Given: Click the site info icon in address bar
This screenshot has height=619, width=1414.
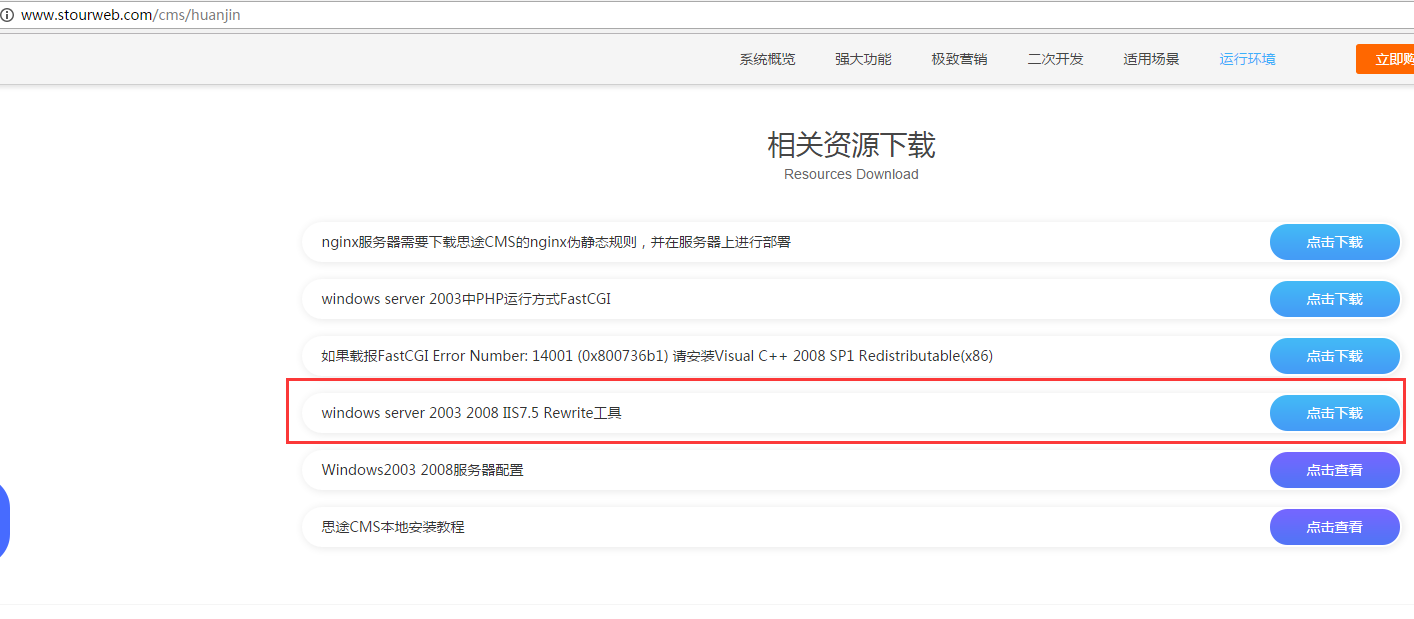Looking at the screenshot, I should [x=7, y=15].
